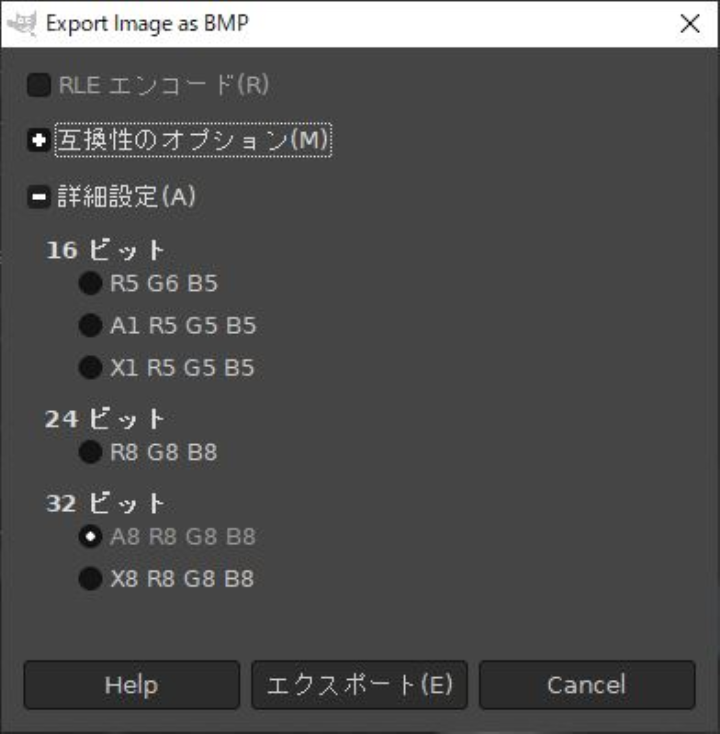Select the A8 R8 G8 B8 radio button
The image size is (720, 734).
click(90, 537)
